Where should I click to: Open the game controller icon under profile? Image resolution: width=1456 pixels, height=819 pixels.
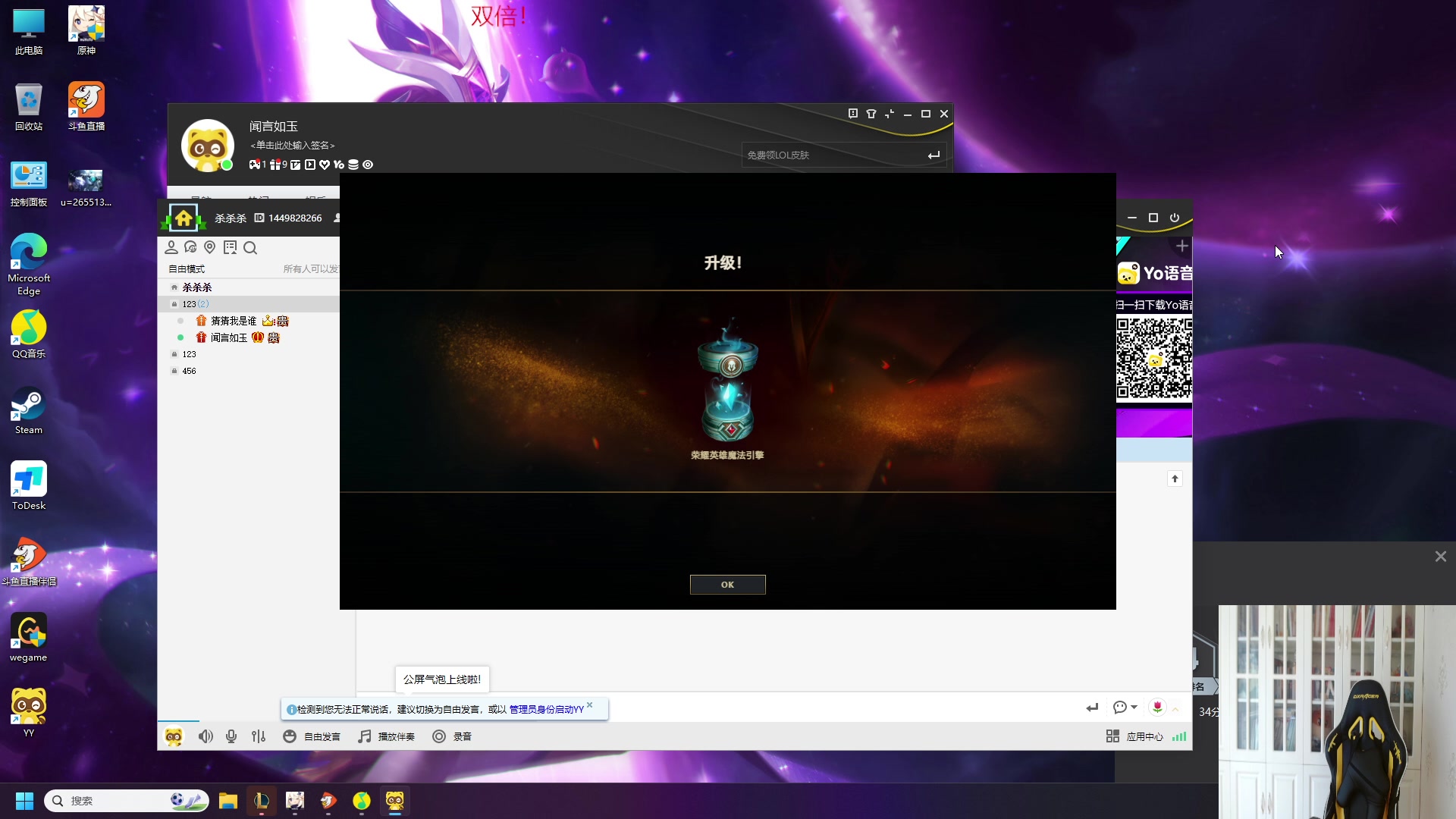(x=255, y=165)
